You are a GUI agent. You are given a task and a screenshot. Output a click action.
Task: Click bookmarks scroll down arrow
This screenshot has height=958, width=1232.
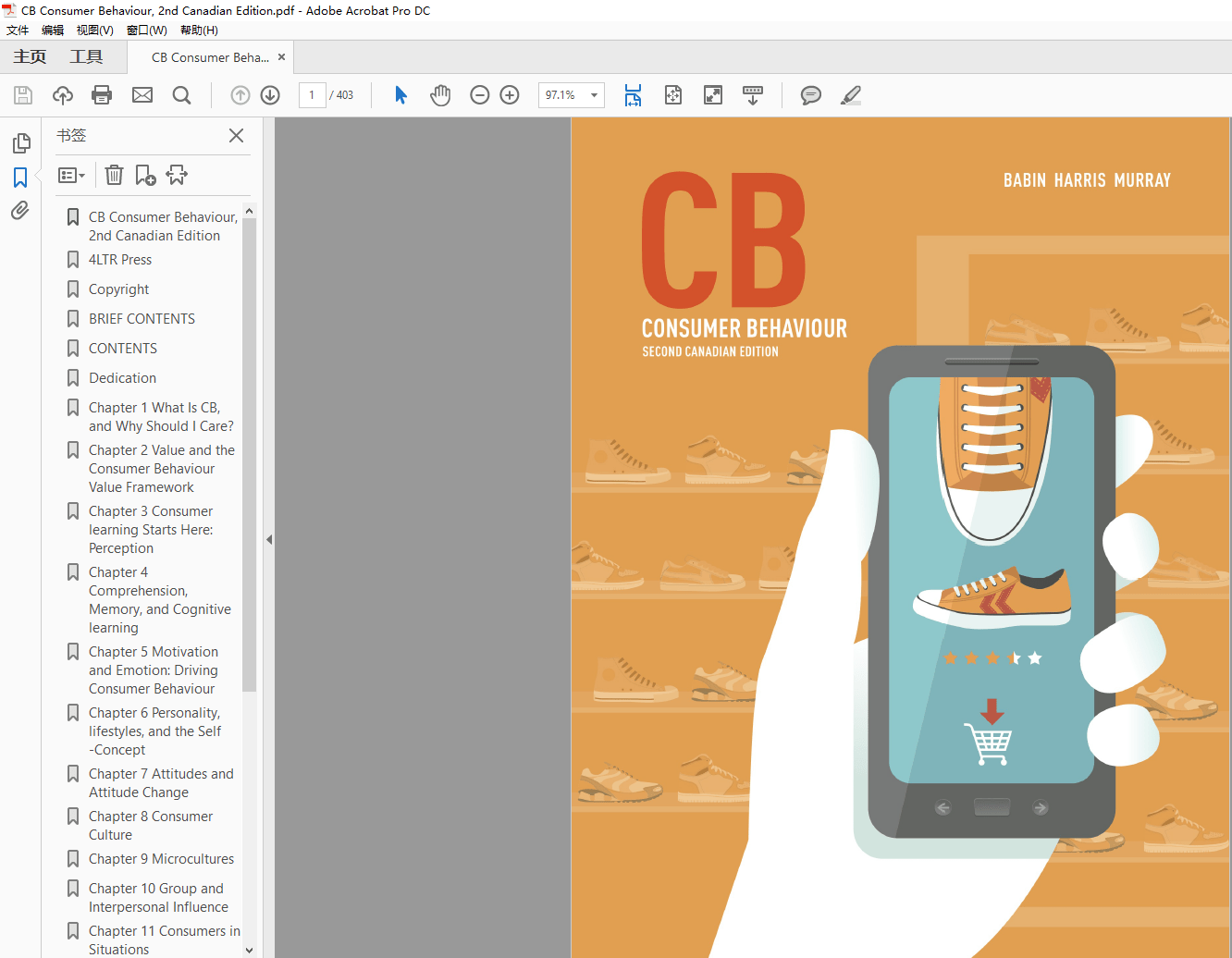click(x=249, y=950)
